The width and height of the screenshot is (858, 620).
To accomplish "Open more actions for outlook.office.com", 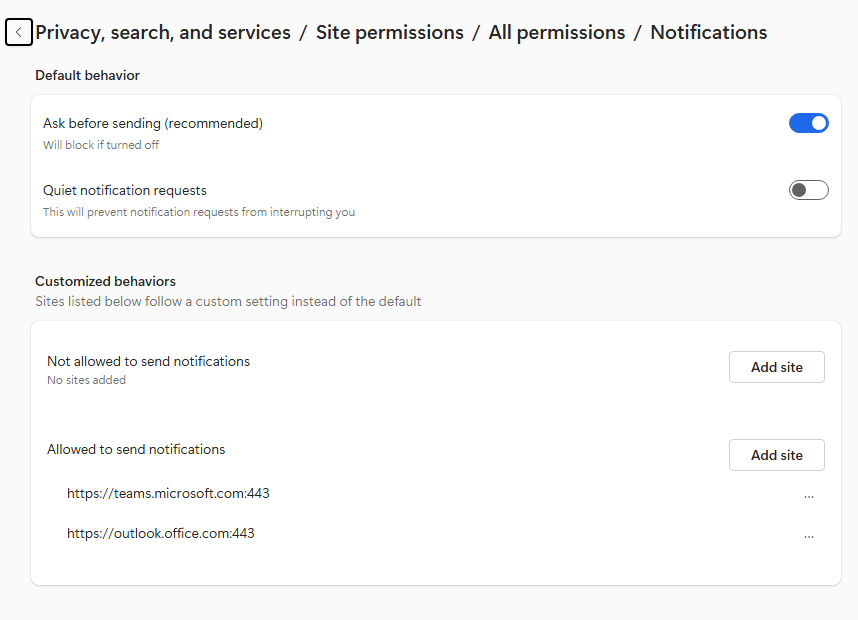I will coord(809,533).
